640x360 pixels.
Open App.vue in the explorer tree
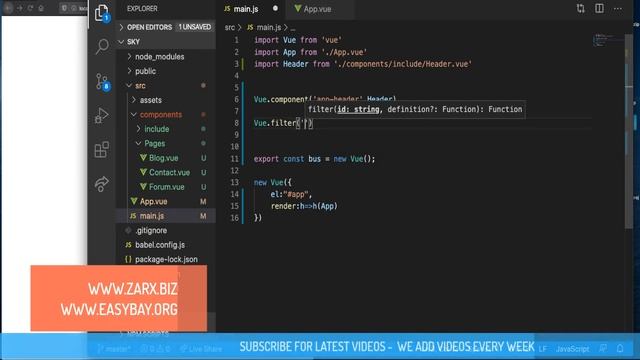[153, 202]
